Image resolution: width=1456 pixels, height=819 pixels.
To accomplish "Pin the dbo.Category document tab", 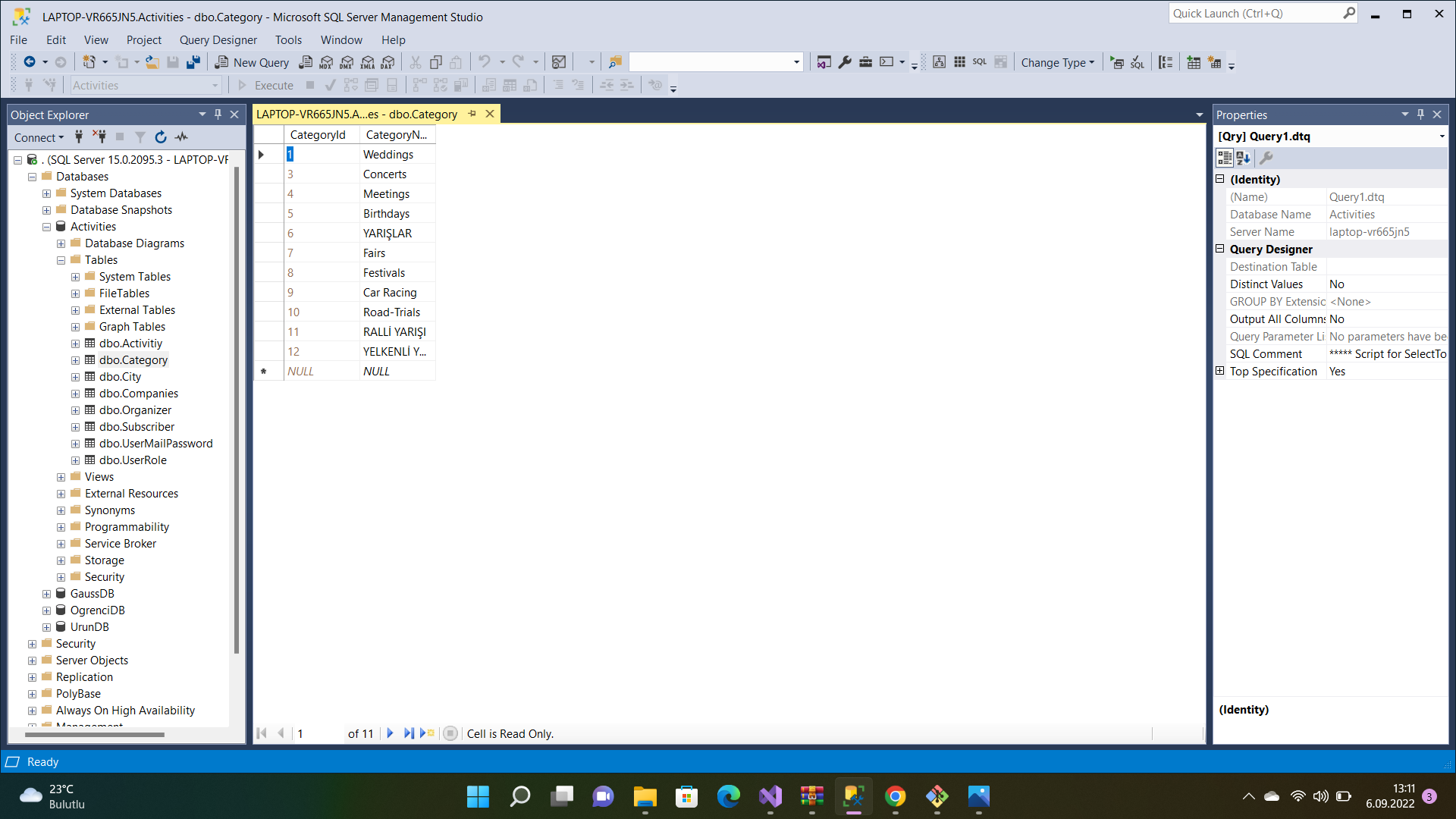I will pos(472,114).
